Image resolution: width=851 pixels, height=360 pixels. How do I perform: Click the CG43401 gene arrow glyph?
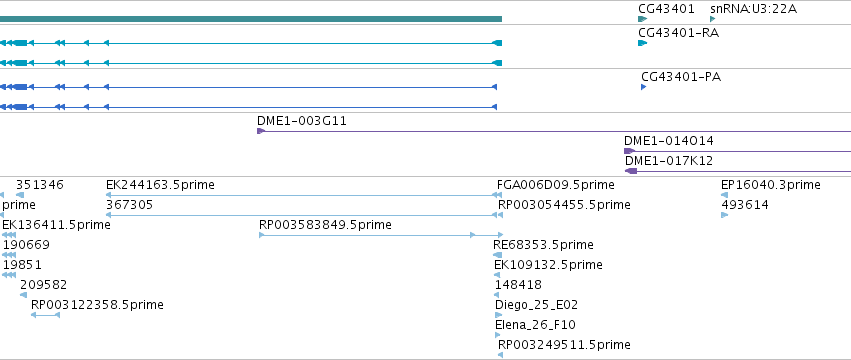[643, 19]
